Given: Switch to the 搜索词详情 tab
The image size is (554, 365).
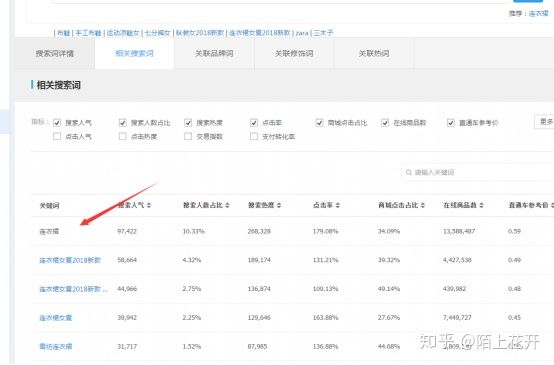Looking at the screenshot, I should point(55,53).
